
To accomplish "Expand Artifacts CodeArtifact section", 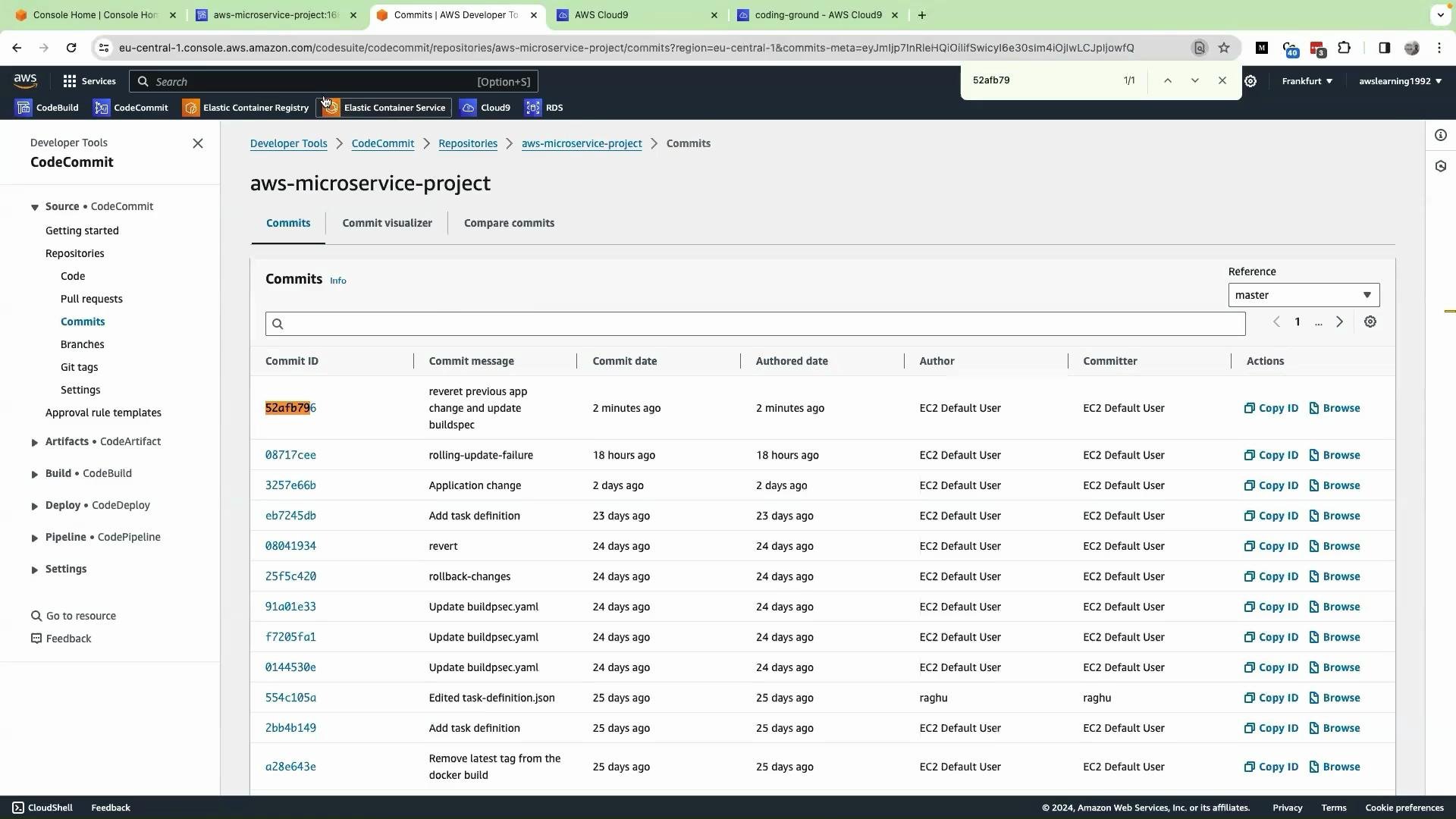I will click(34, 442).
